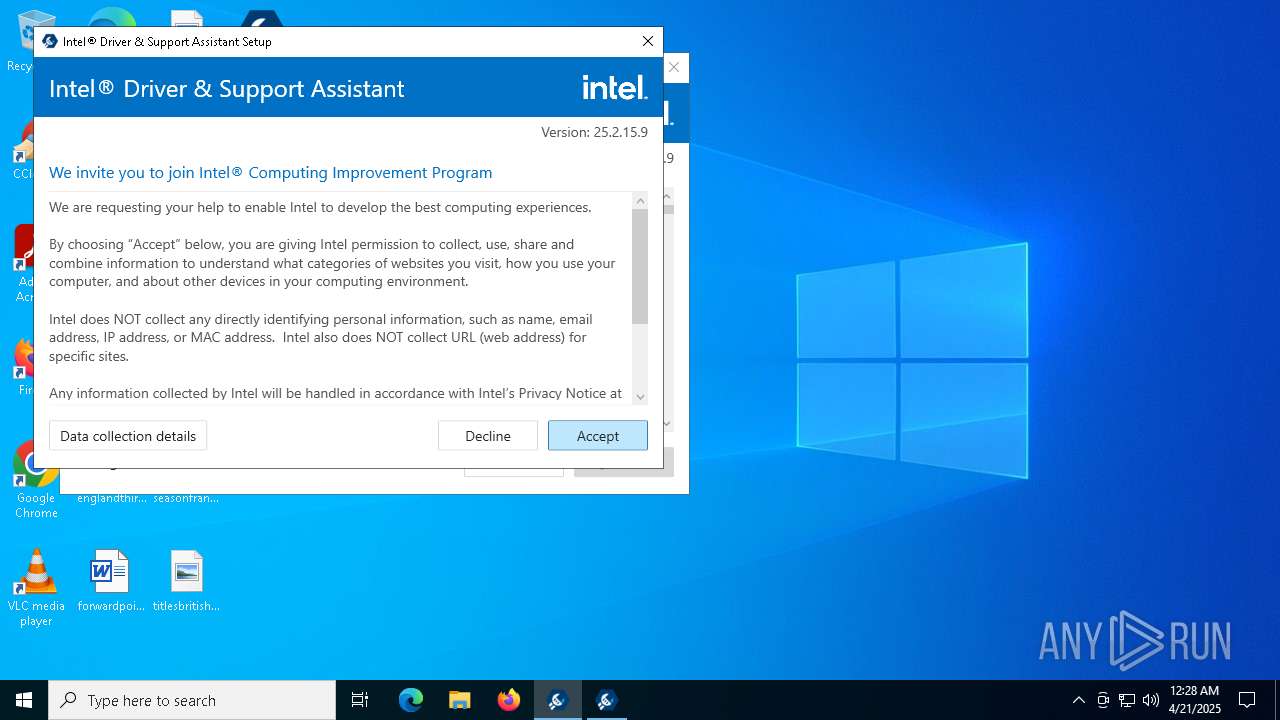Viewport: 1280px width, 720px height.
Task: Click the taskbar search box
Action: pyautogui.click(x=192, y=700)
